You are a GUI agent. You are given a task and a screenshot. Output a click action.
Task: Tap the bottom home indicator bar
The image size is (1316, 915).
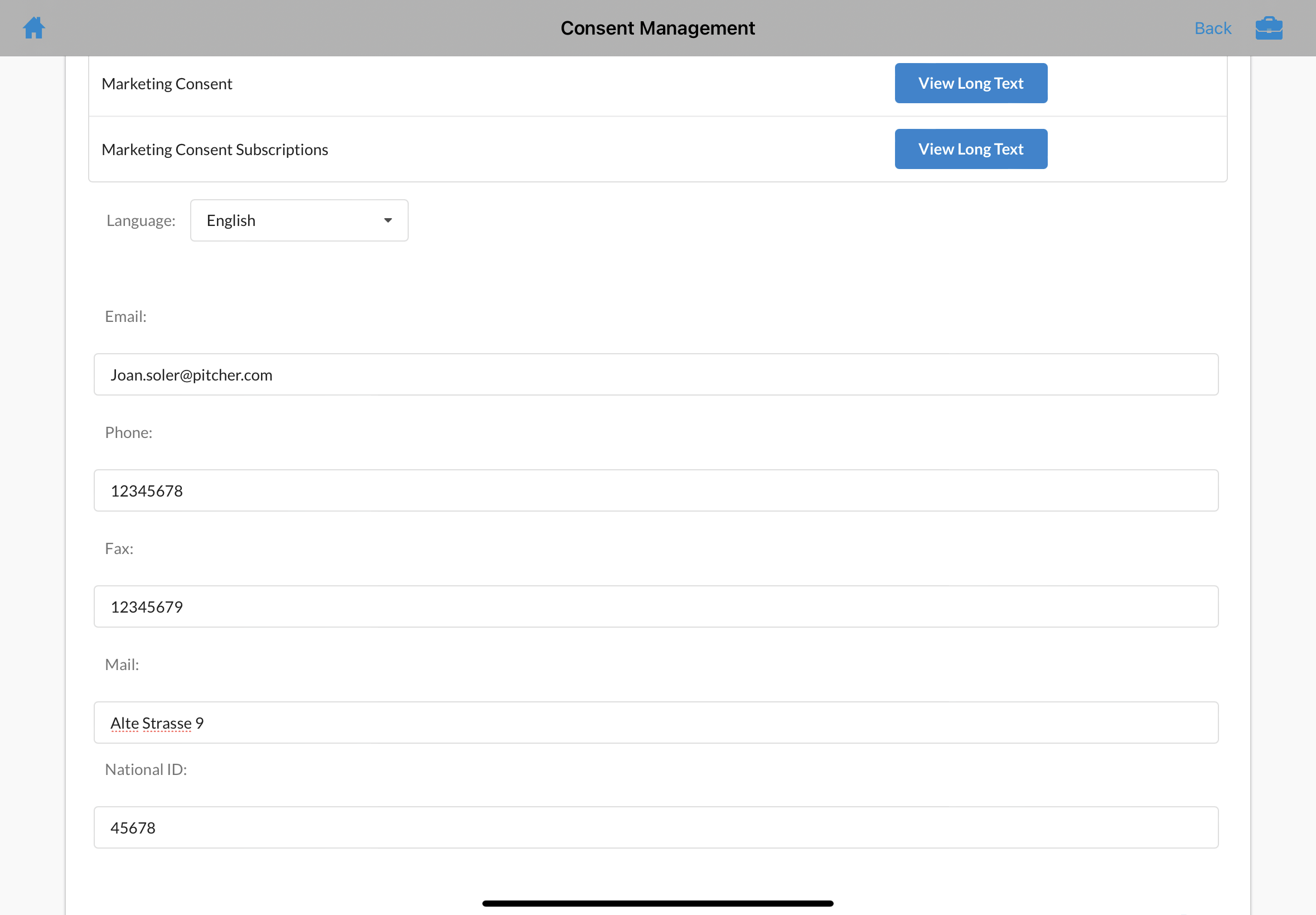coord(657,903)
